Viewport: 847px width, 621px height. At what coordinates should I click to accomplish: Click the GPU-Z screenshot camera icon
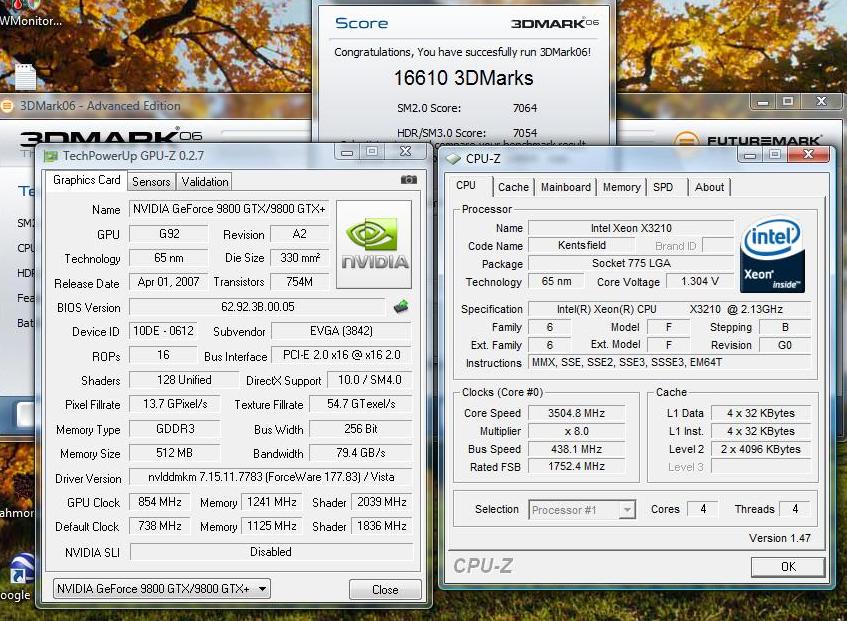408,180
